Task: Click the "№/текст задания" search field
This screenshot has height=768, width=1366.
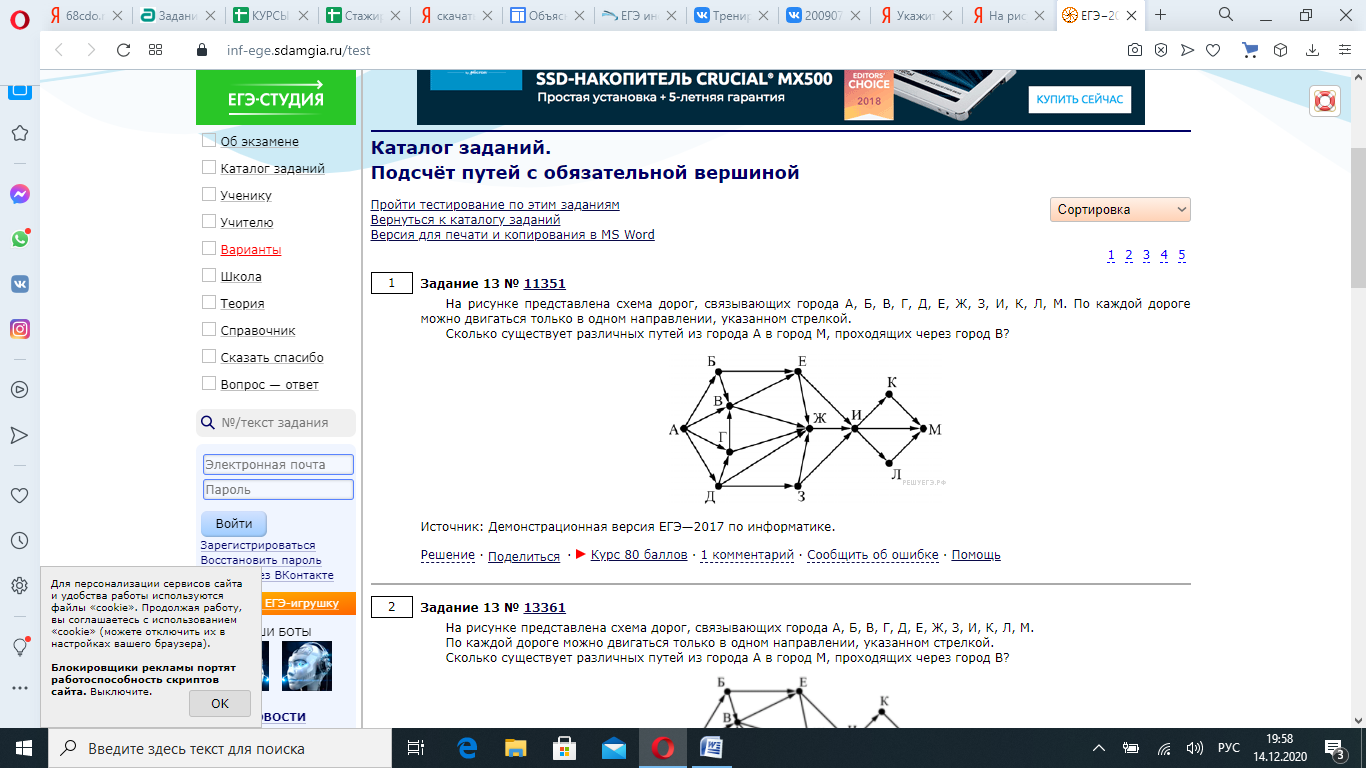Action: pyautogui.click(x=276, y=423)
